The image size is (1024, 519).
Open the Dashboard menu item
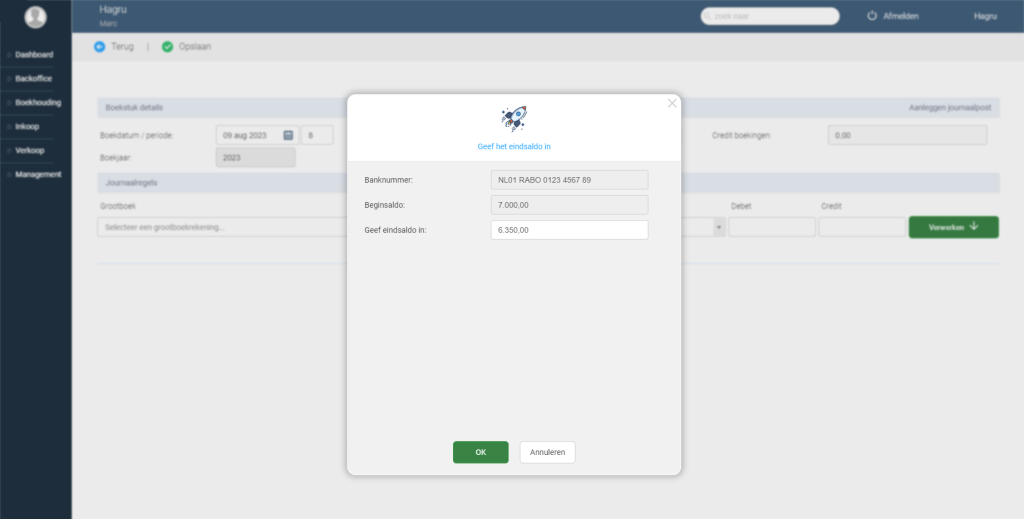[34, 55]
